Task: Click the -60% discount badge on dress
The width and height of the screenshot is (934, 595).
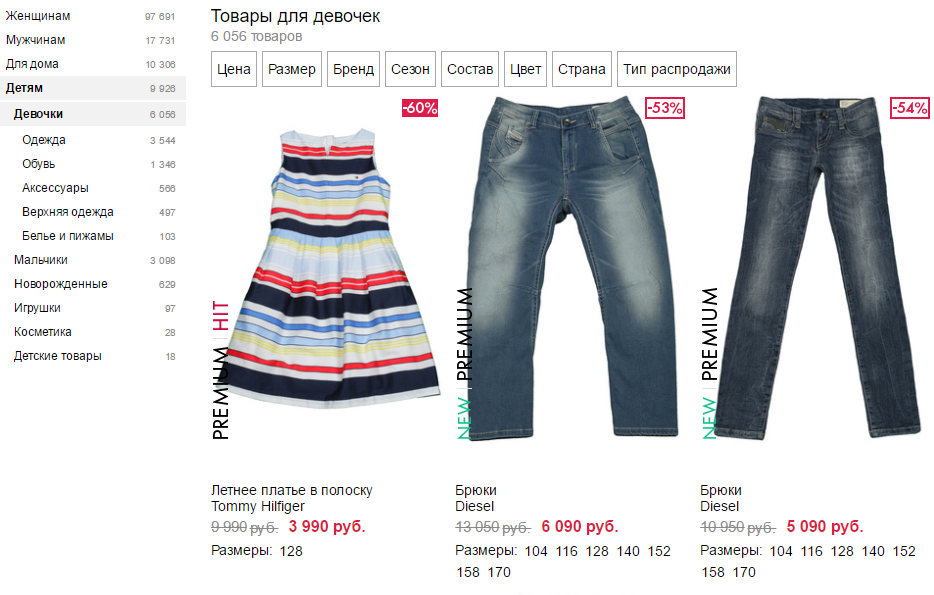Action: pos(420,108)
